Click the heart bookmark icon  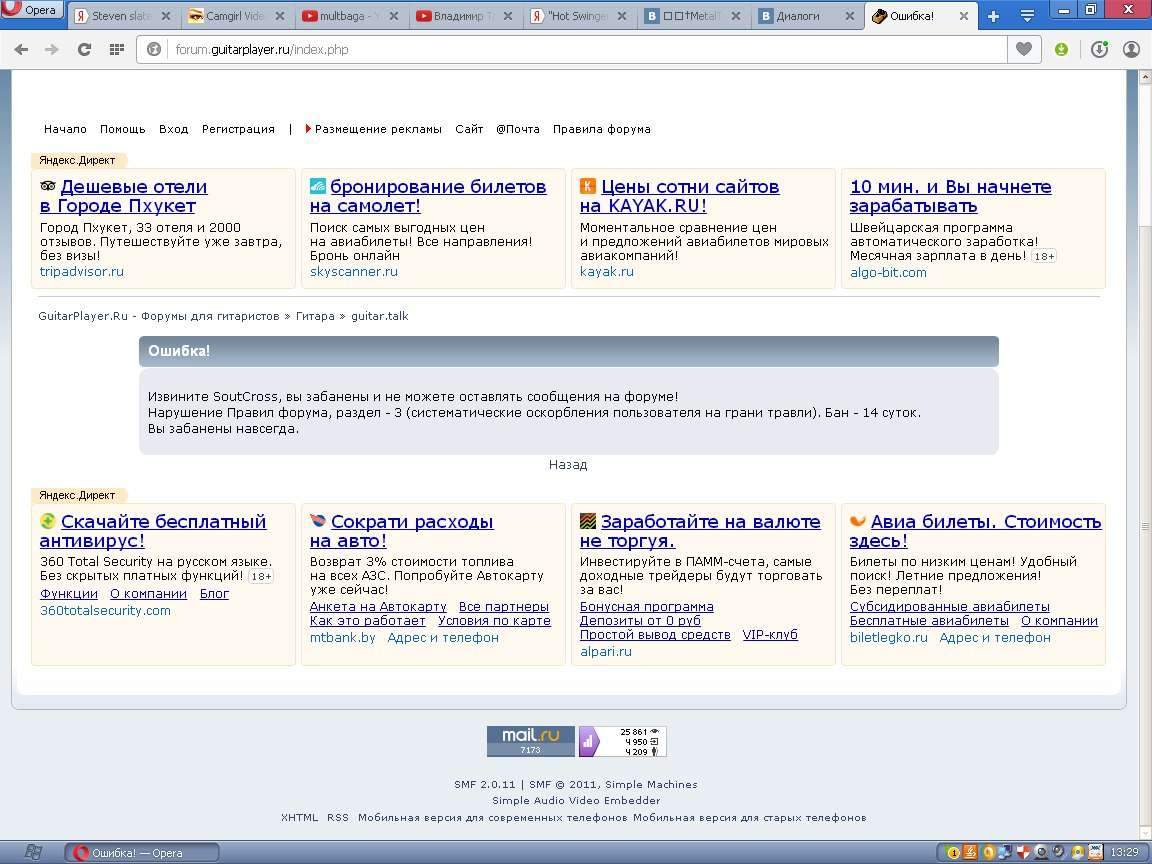coord(1023,49)
